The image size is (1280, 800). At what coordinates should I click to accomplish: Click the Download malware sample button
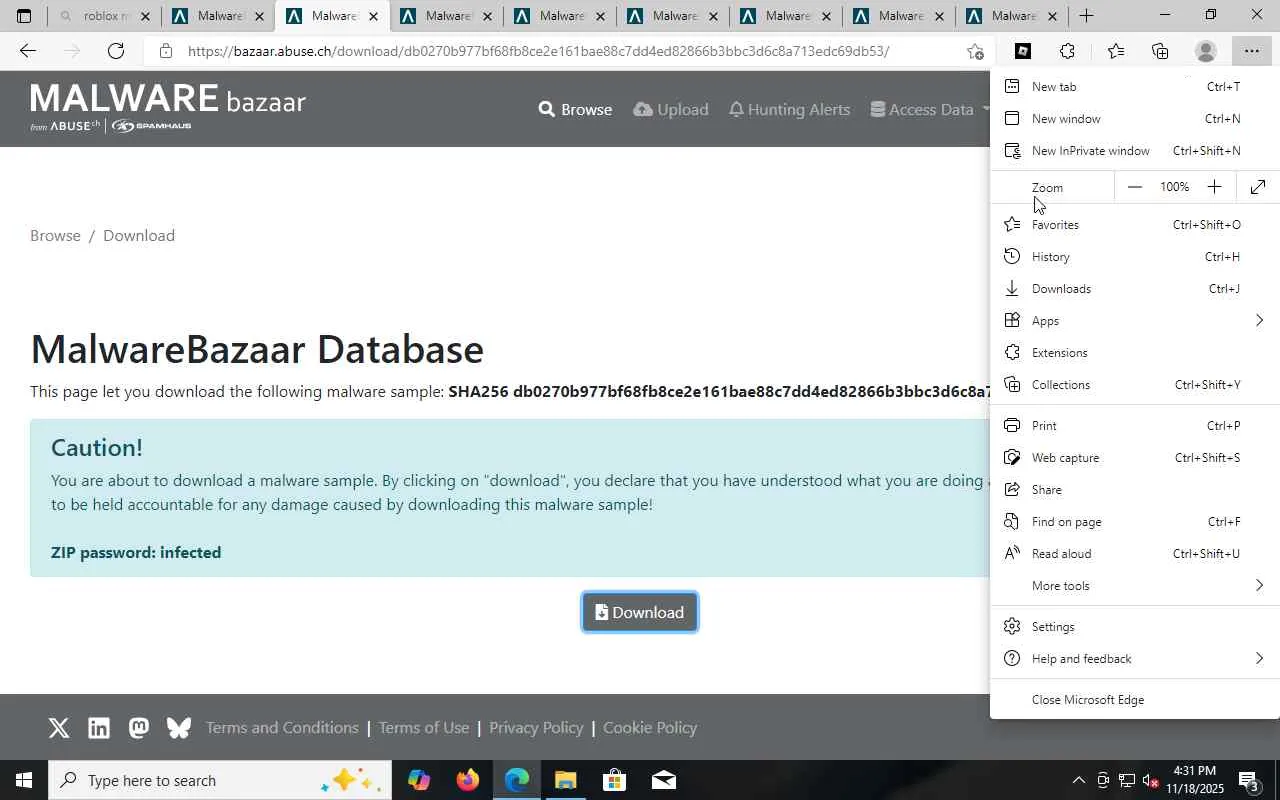[x=640, y=612]
